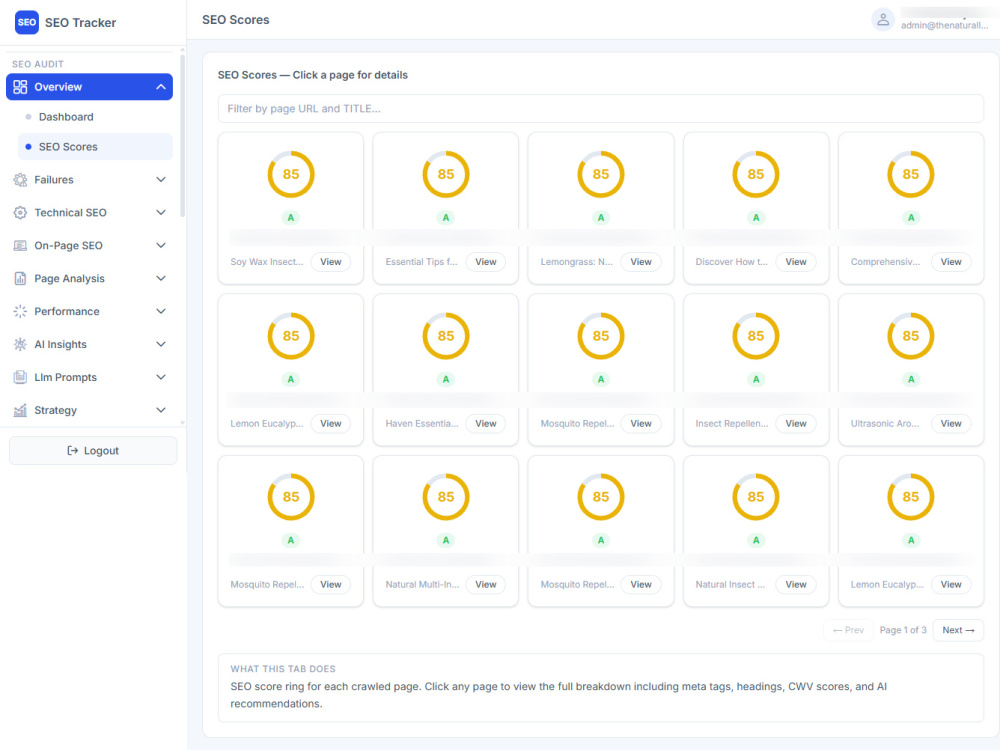Screen dimensions: 1000x750
Task: Collapse the Overview section chevron
Action: coord(161,87)
